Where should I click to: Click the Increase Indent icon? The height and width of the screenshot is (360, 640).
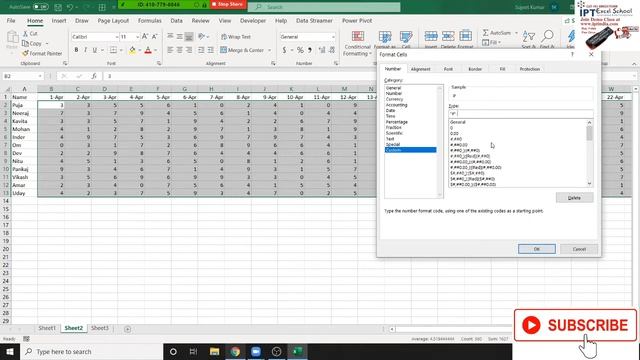(211, 50)
